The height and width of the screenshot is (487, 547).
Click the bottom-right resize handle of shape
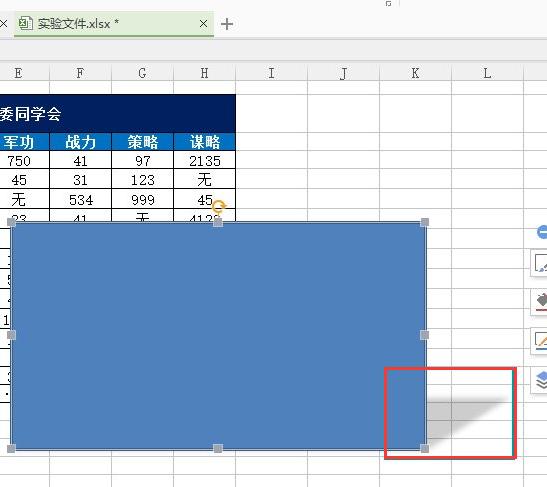425,449
